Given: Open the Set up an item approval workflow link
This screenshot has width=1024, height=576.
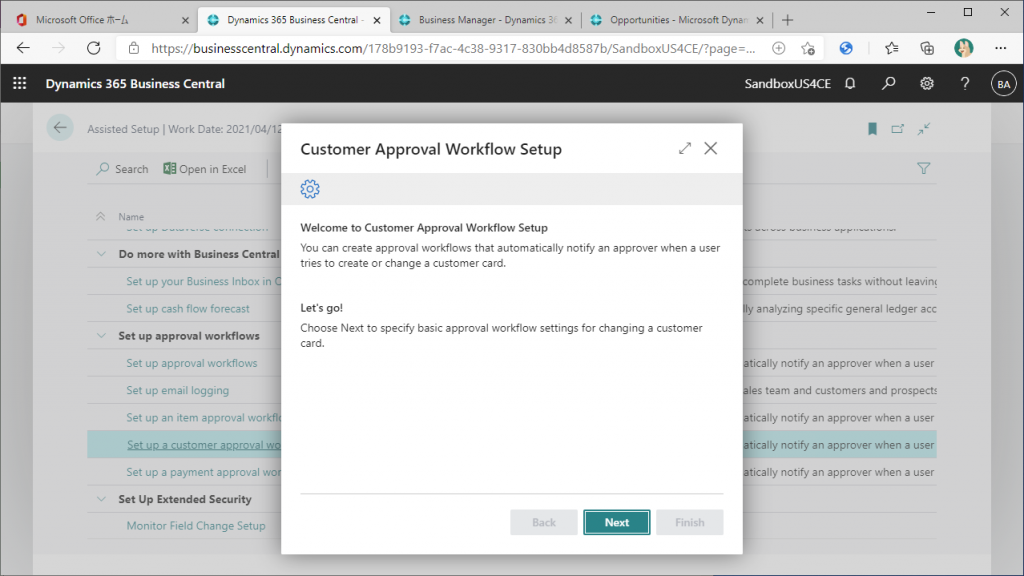Looking at the screenshot, I should click(x=204, y=418).
